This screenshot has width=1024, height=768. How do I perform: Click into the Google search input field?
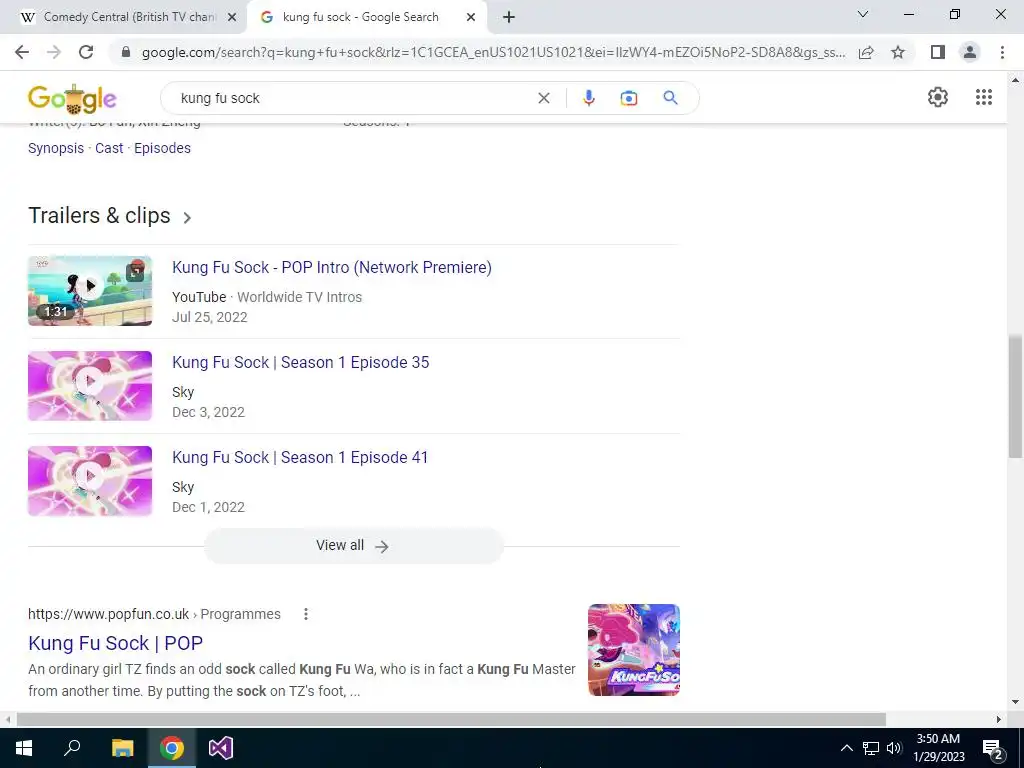[353, 98]
